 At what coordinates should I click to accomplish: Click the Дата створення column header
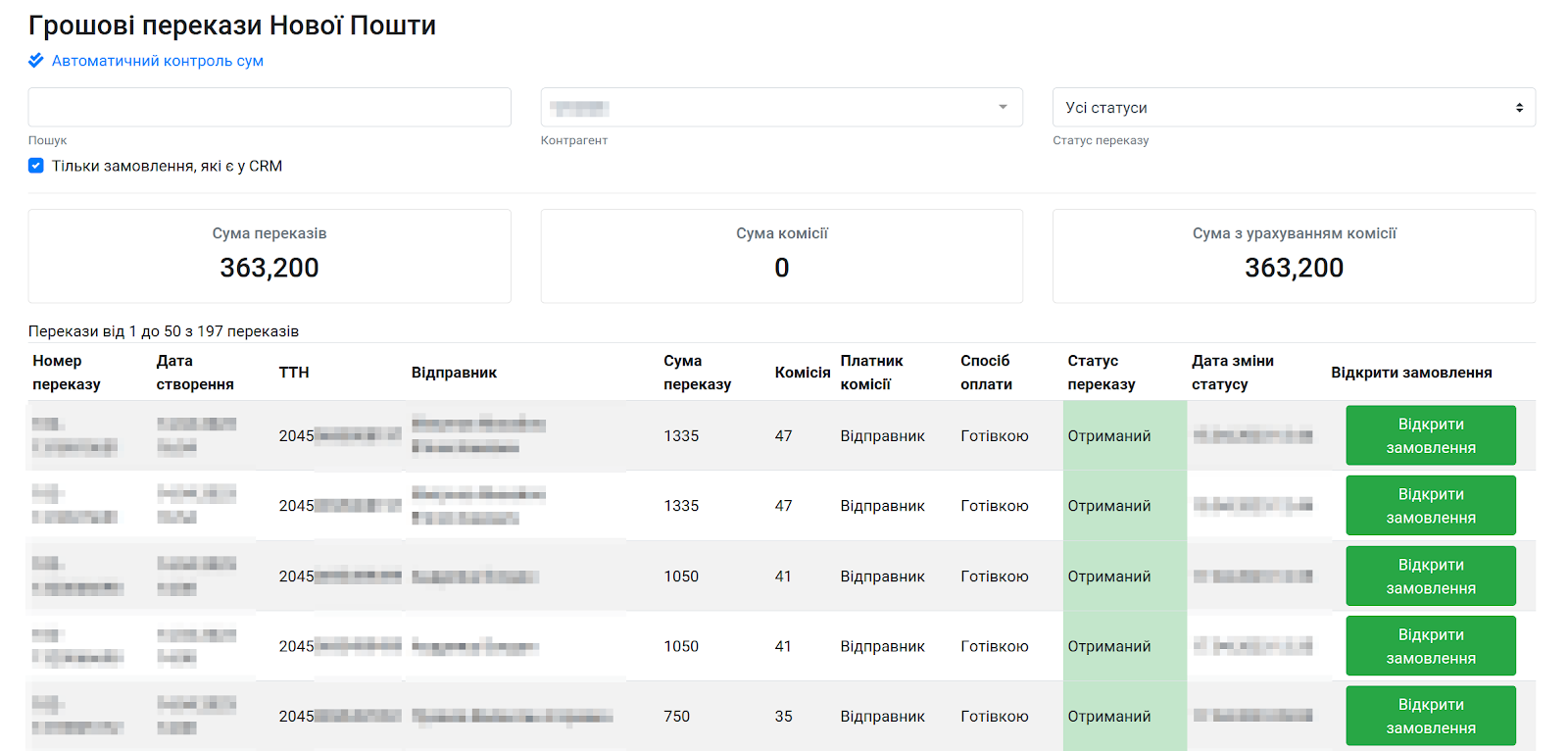pyautogui.click(x=195, y=373)
